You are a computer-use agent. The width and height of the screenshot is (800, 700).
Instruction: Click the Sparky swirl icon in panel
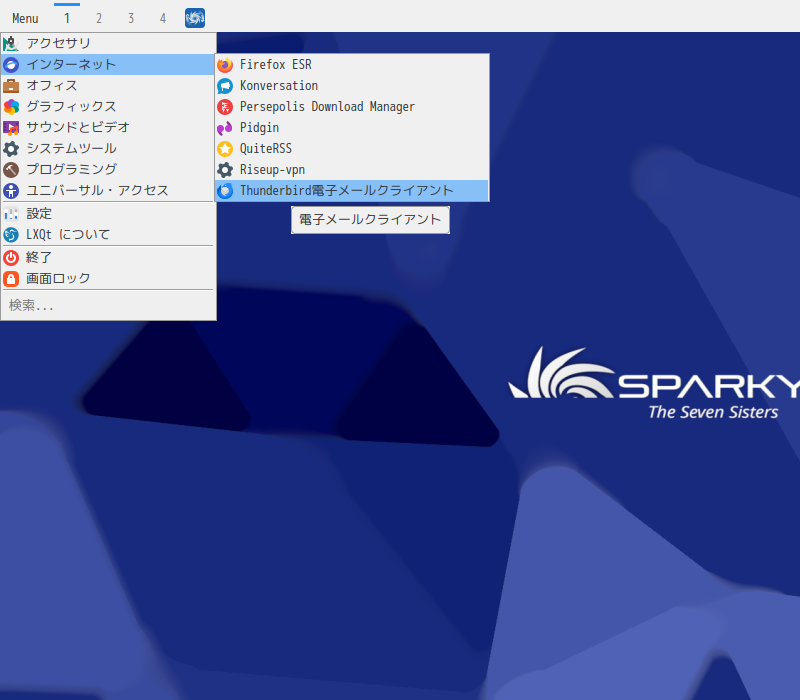[x=195, y=18]
